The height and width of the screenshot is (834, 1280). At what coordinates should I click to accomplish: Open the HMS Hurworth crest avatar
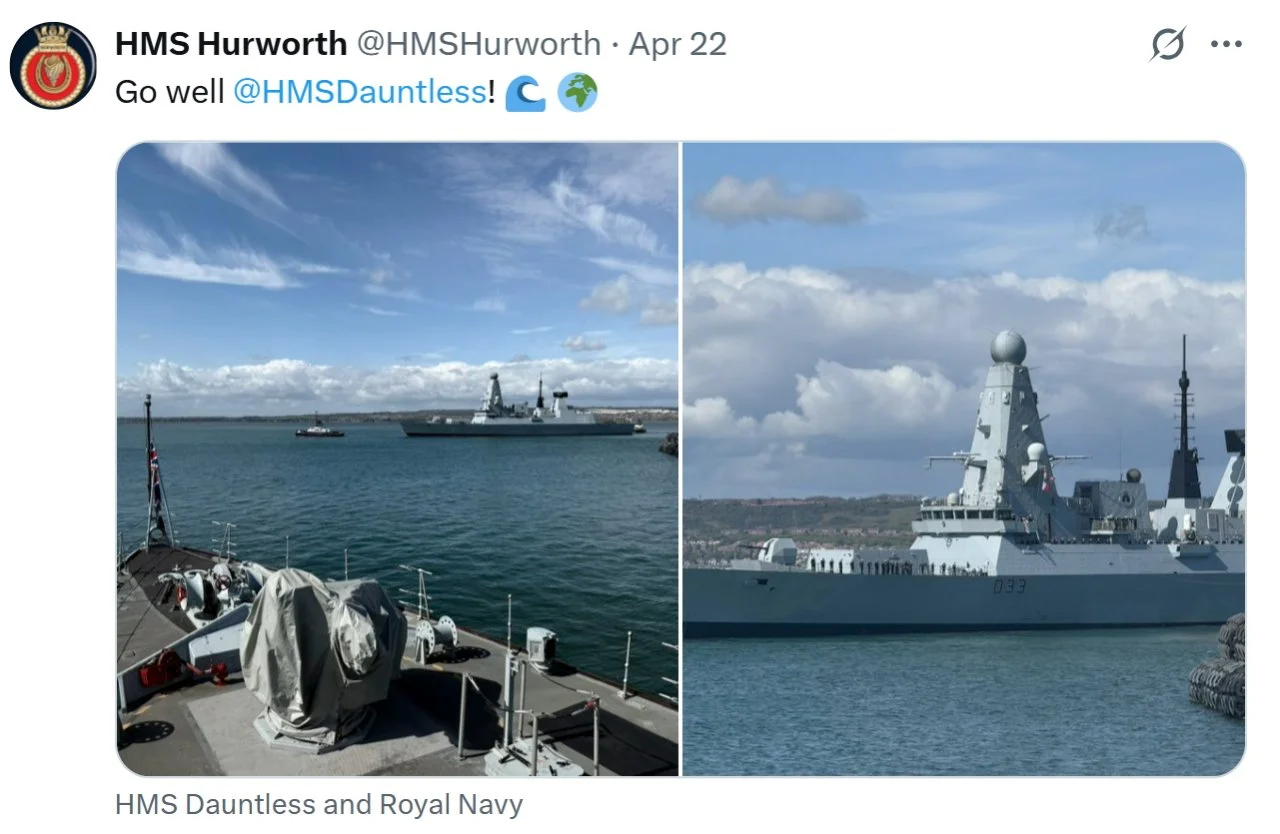click(x=53, y=65)
